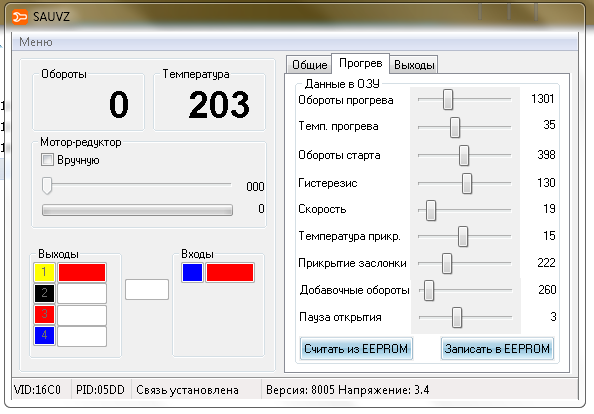Click the black output 2 swatch

44,293
